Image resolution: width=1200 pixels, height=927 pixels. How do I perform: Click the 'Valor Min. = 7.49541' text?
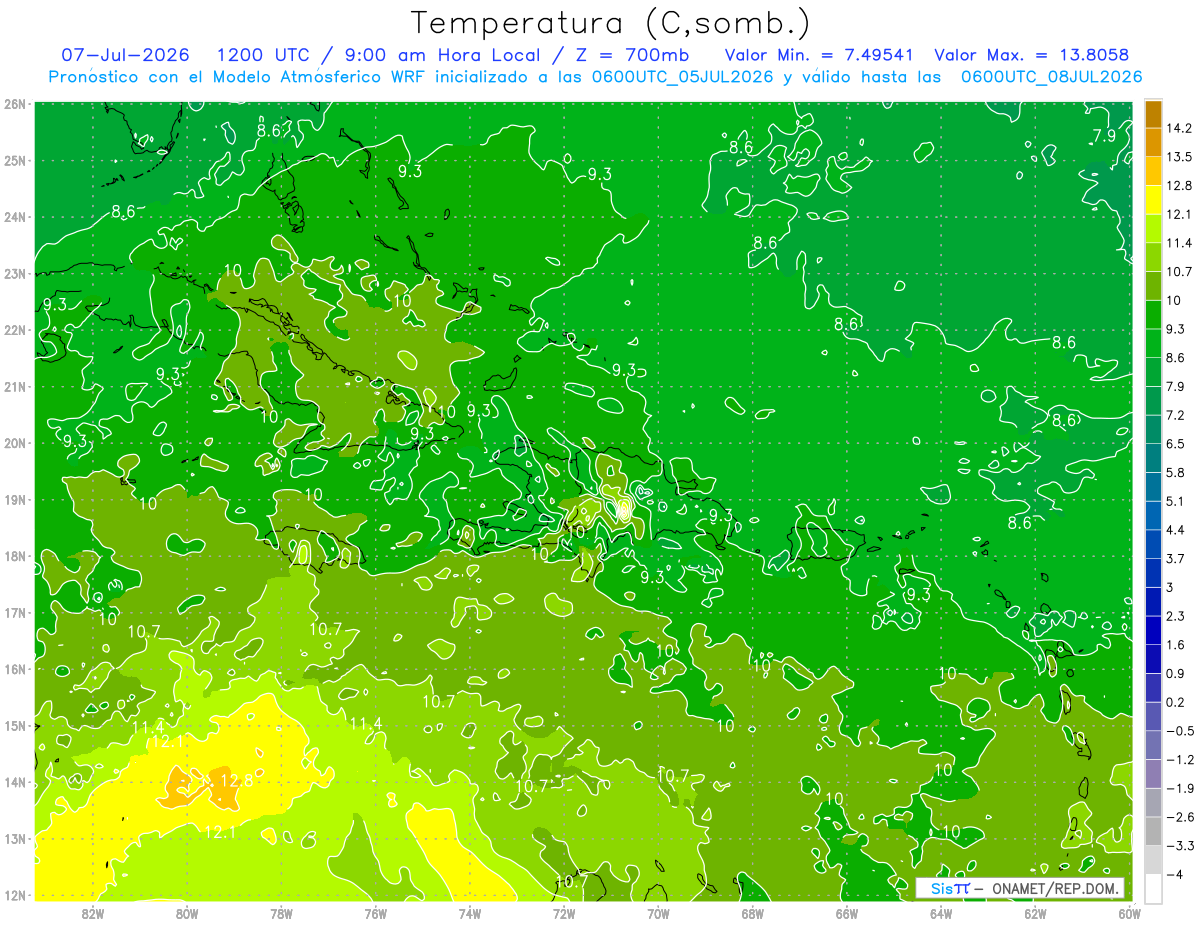[x=819, y=55]
